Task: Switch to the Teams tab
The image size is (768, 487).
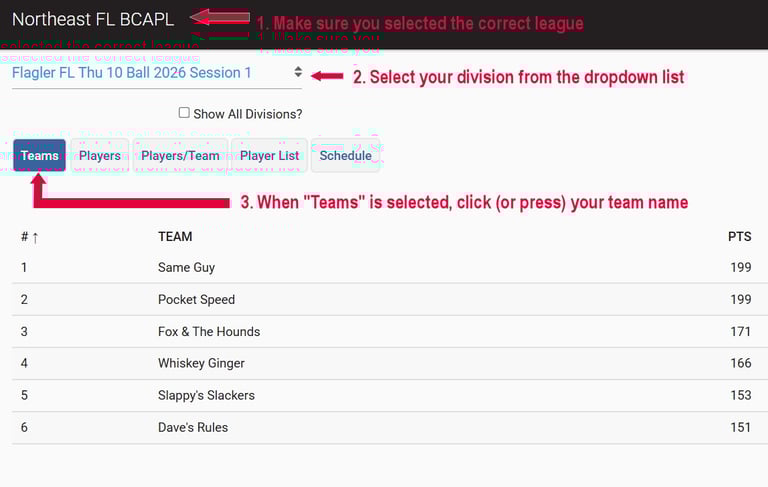Action: click(40, 156)
